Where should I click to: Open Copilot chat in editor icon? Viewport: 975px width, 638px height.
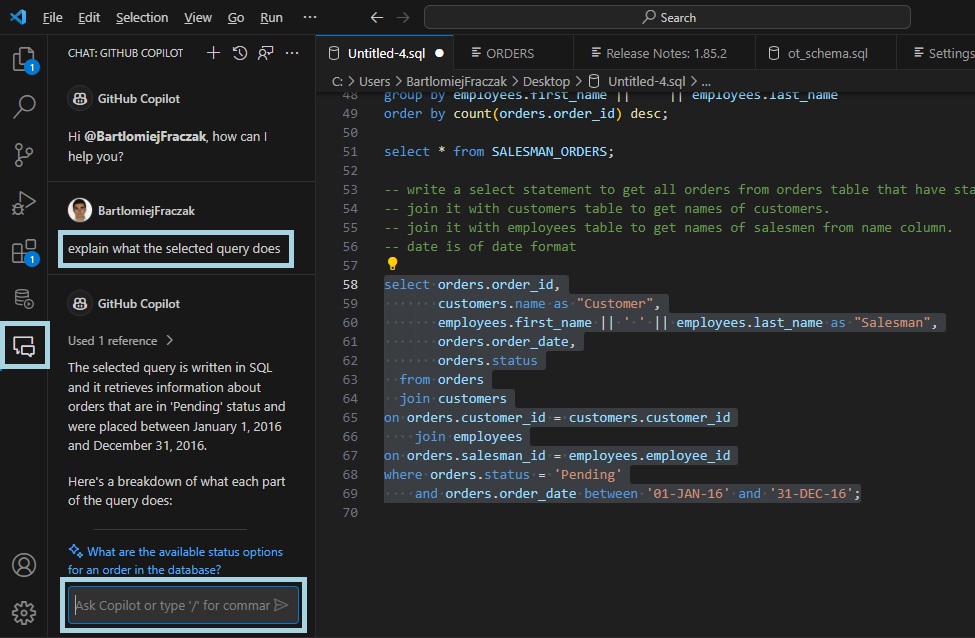(x=266, y=53)
